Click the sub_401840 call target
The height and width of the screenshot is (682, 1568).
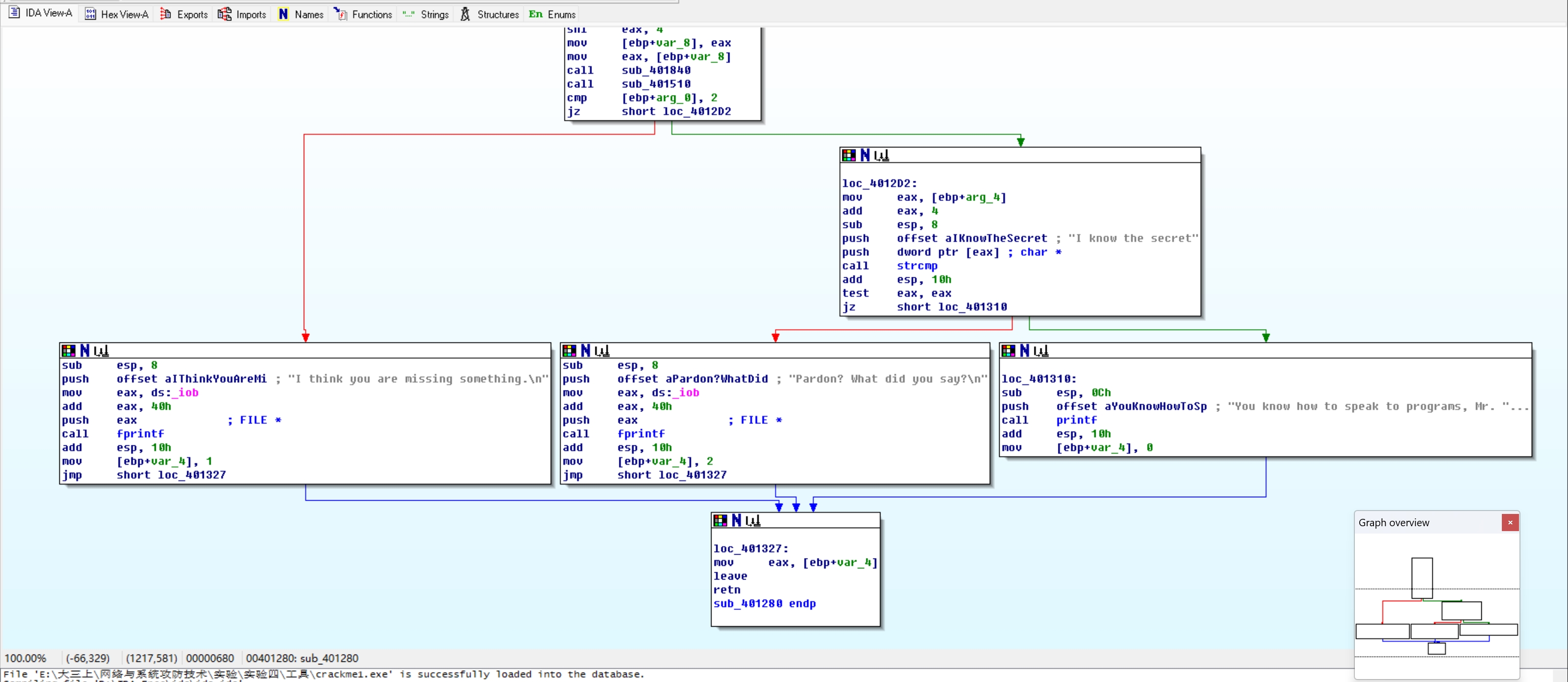tap(656, 70)
